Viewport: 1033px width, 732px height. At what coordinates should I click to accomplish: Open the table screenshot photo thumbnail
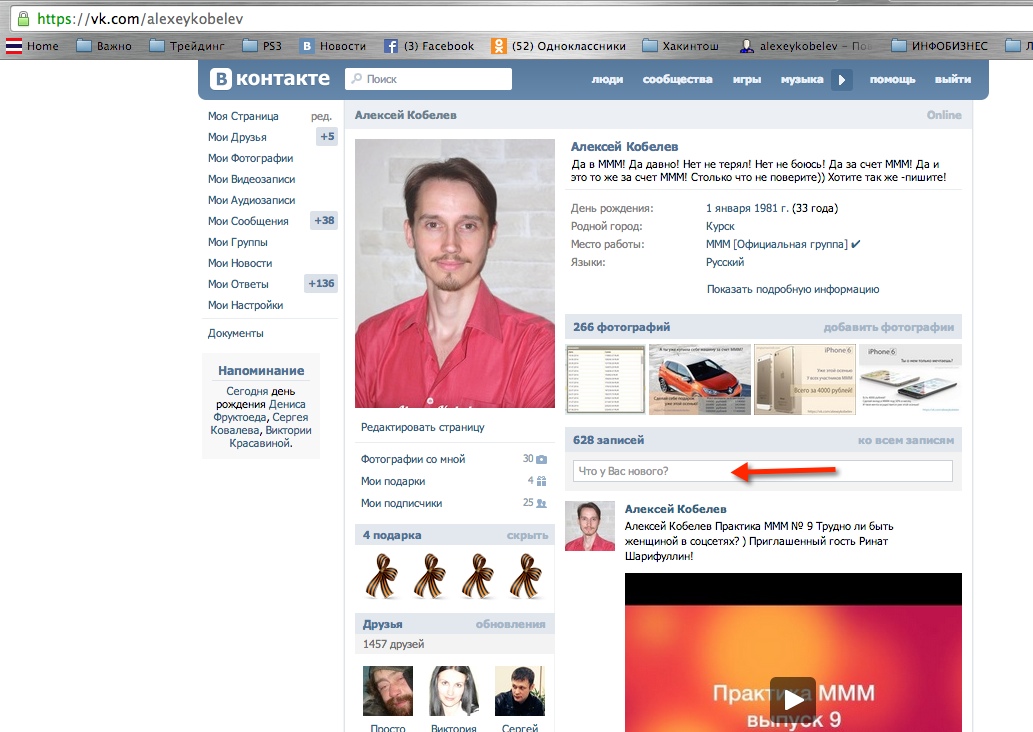pyautogui.click(x=605, y=380)
